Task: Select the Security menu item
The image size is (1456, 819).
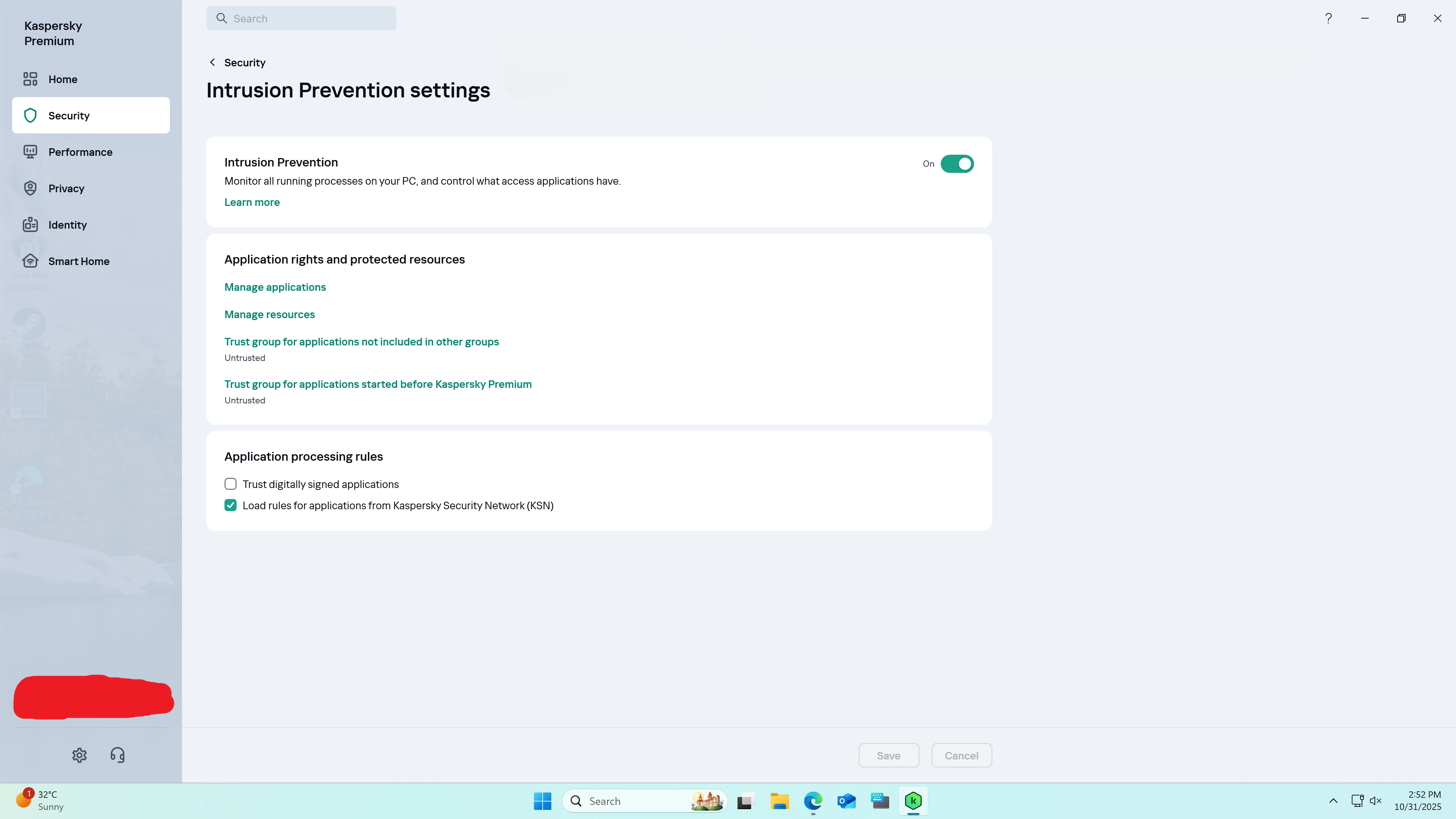Action: [91, 115]
